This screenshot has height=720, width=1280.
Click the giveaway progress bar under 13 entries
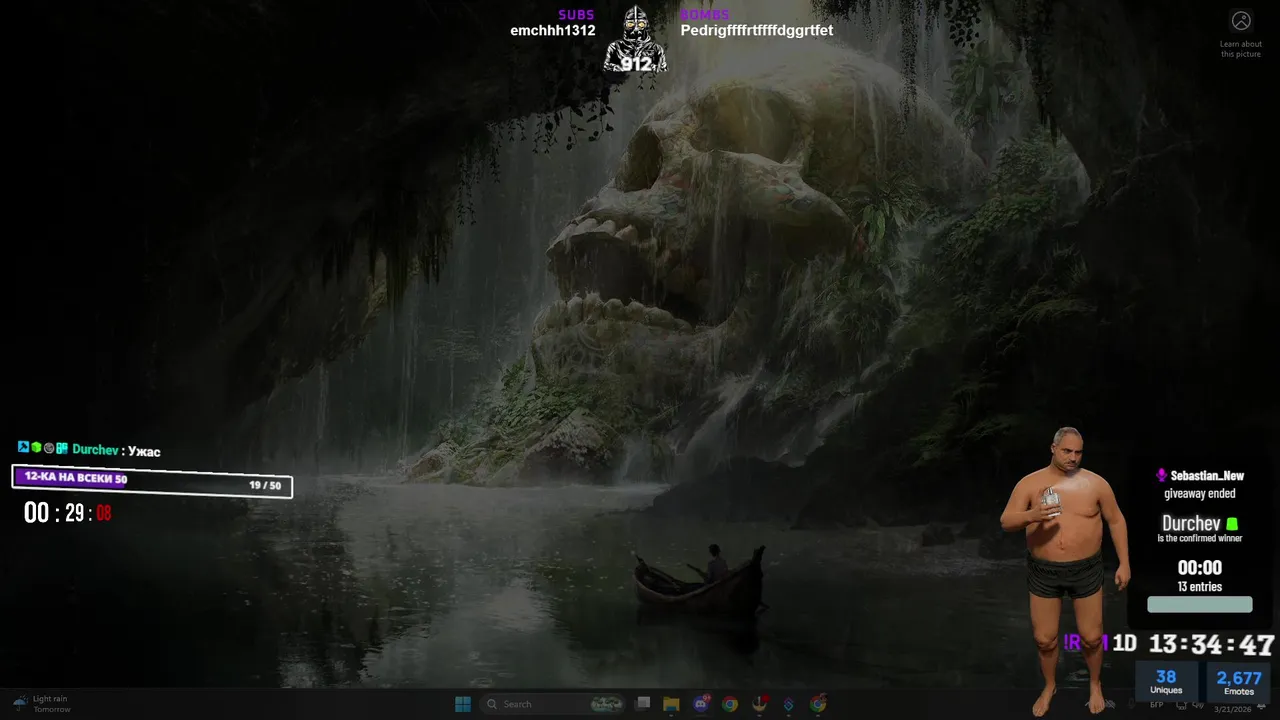click(1199, 605)
